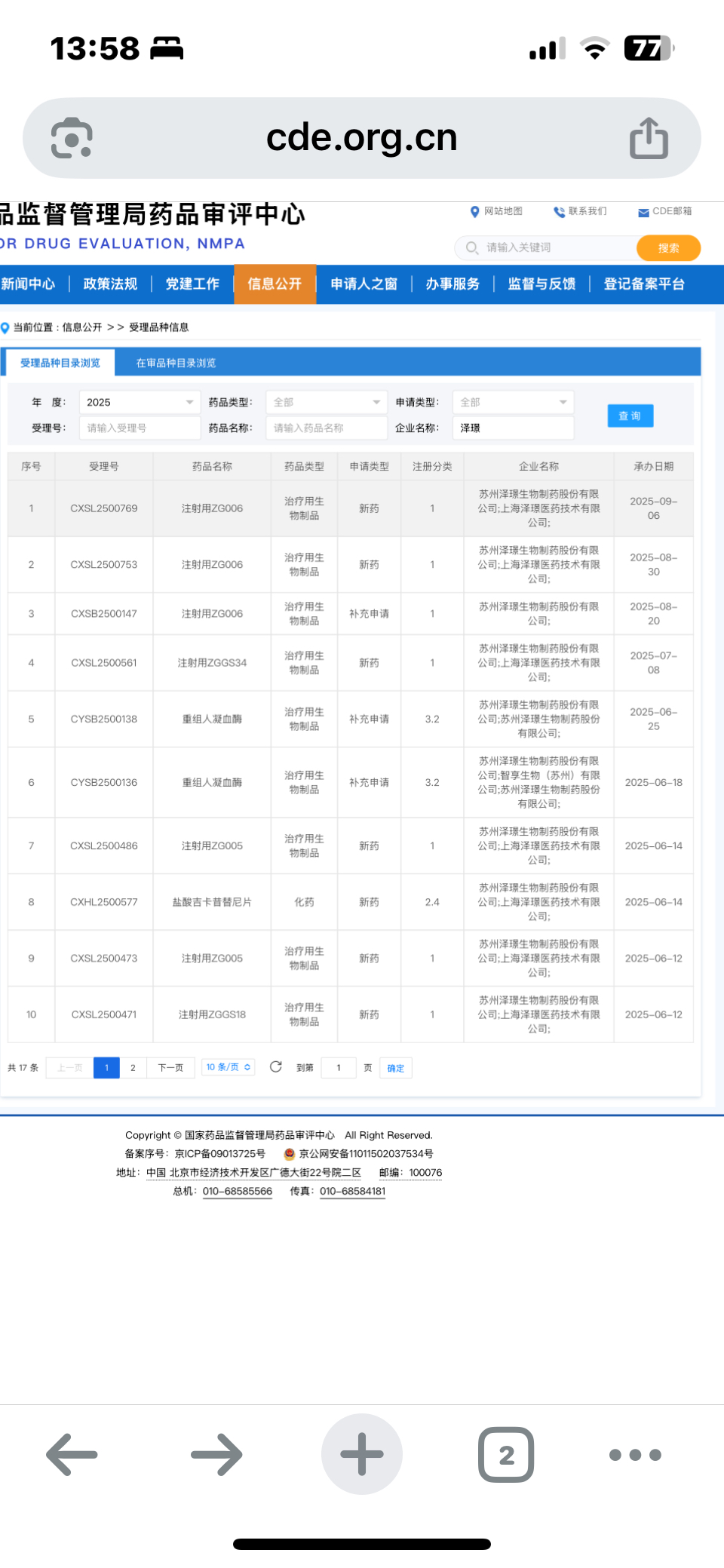Click 受理号 CXSL2500753 cell
This screenshot has height=1568, width=724.
(x=104, y=564)
